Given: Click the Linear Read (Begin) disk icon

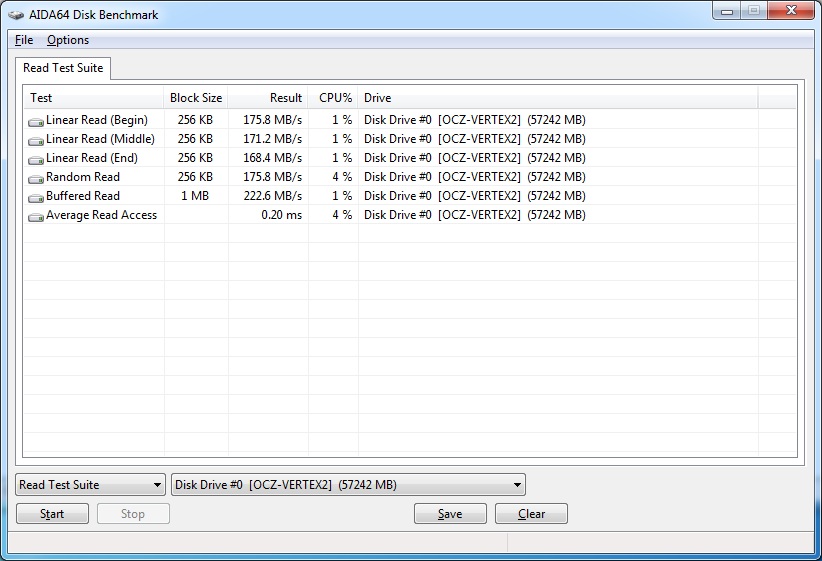Looking at the screenshot, I should [x=36, y=121].
